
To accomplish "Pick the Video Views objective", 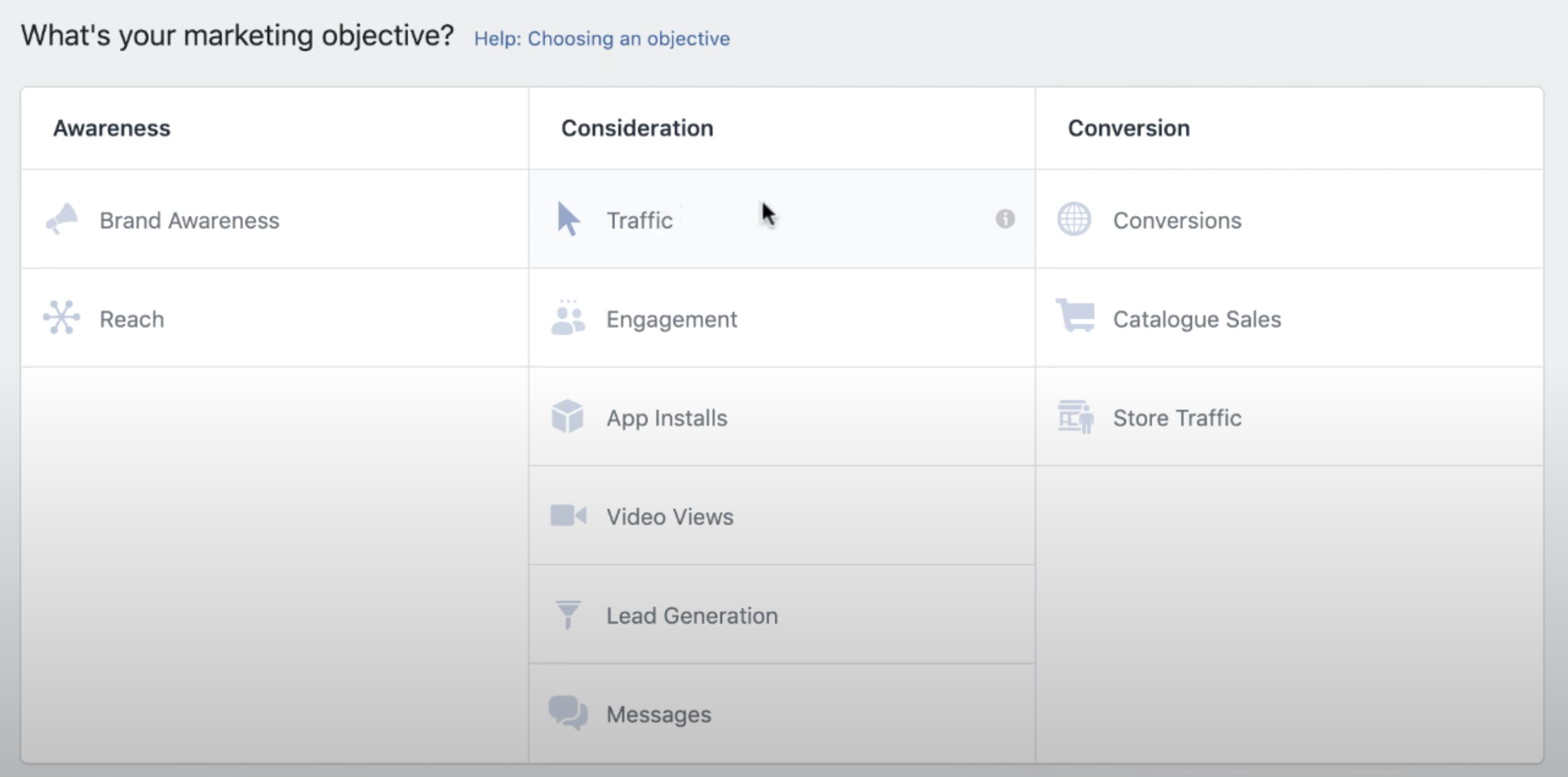I will [782, 516].
